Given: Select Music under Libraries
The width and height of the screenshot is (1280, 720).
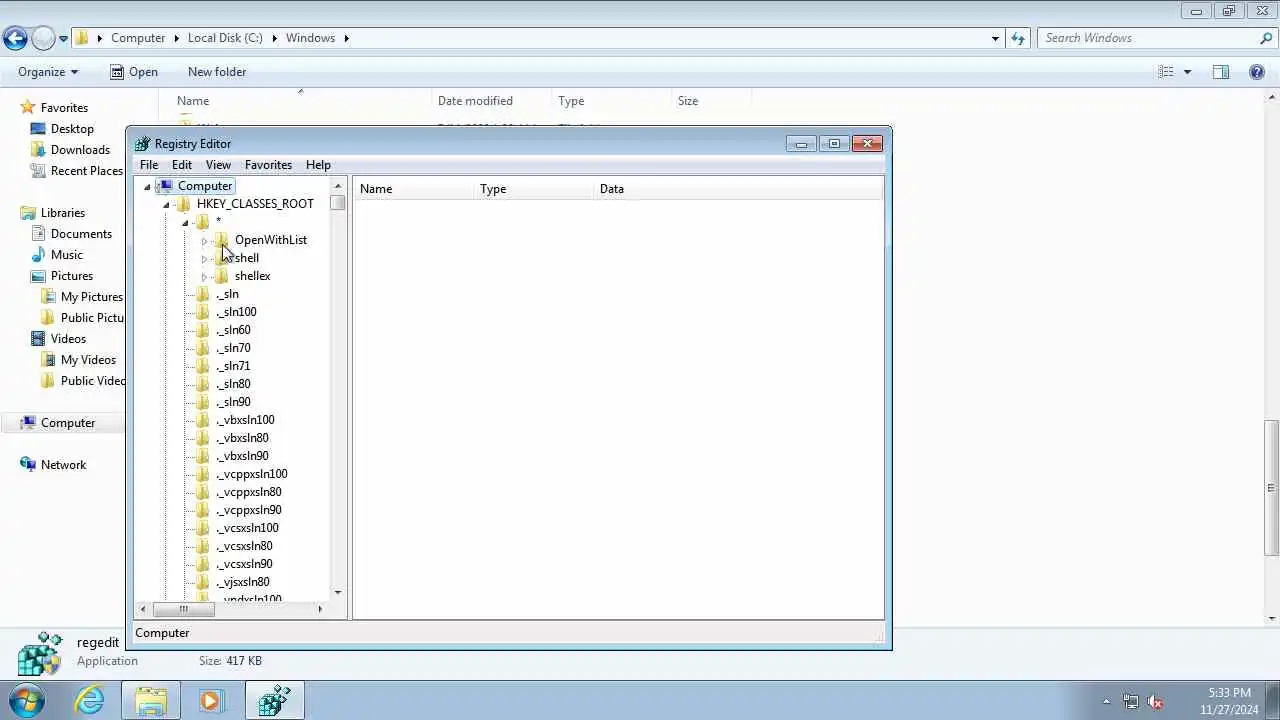Looking at the screenshot, I should (67, 255).
